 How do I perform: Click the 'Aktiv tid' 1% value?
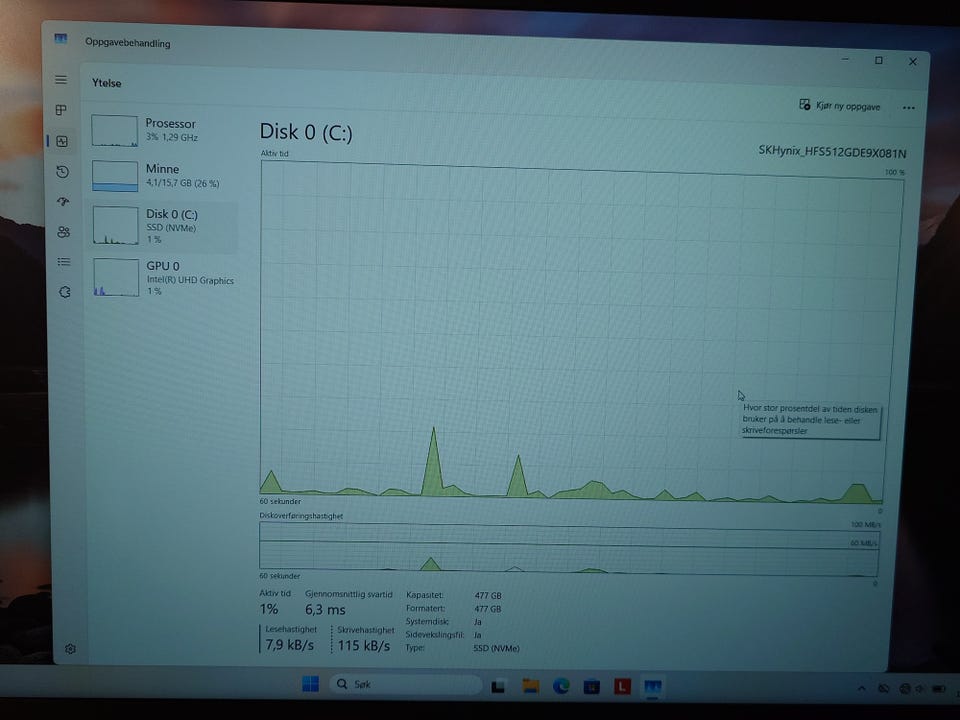(x=269, y=609)
